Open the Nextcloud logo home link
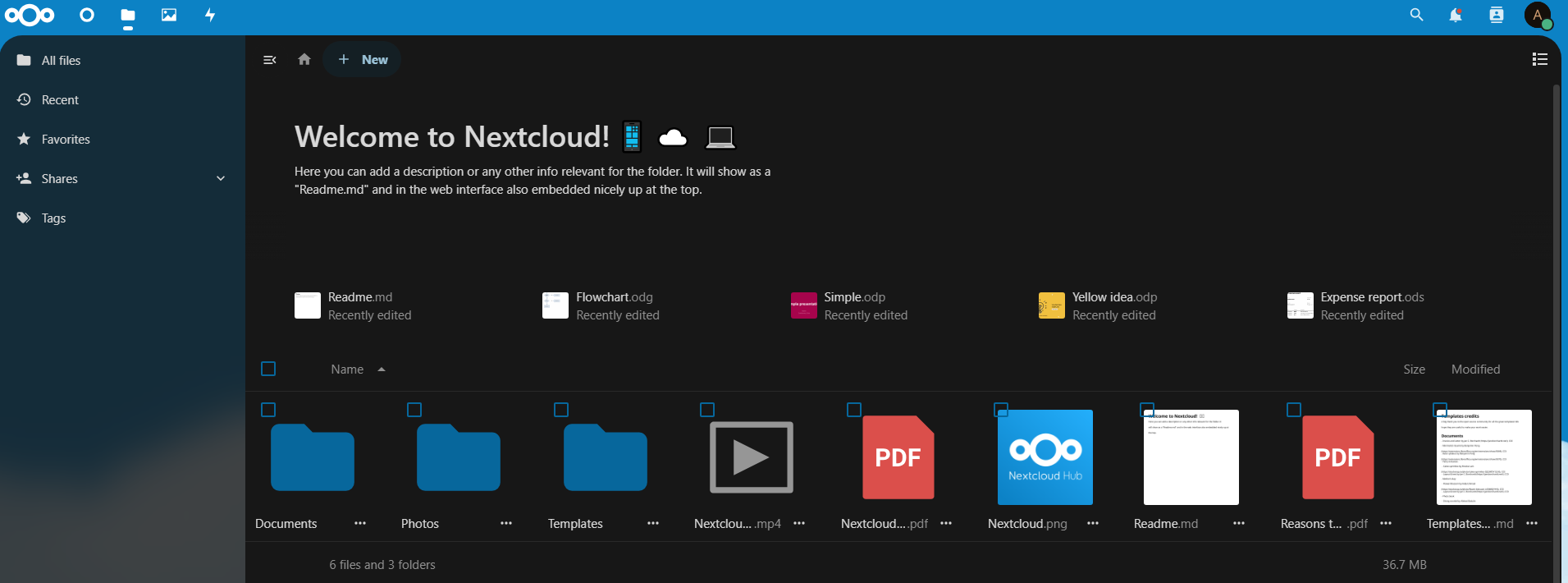Viewport: 1568px width, 583px height. coord(30,15)
